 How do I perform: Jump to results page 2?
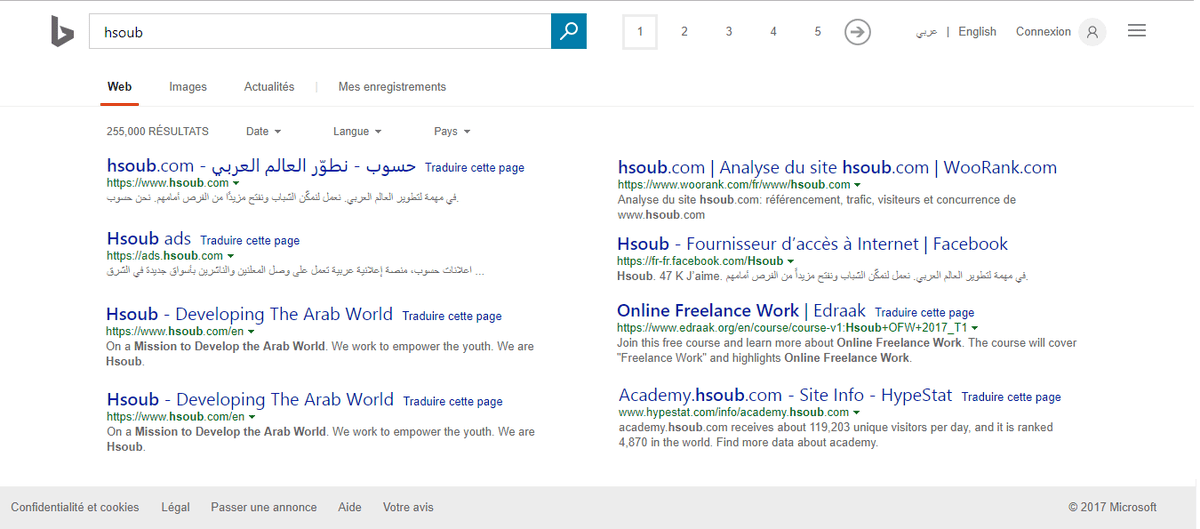click(x=684, y=32)
